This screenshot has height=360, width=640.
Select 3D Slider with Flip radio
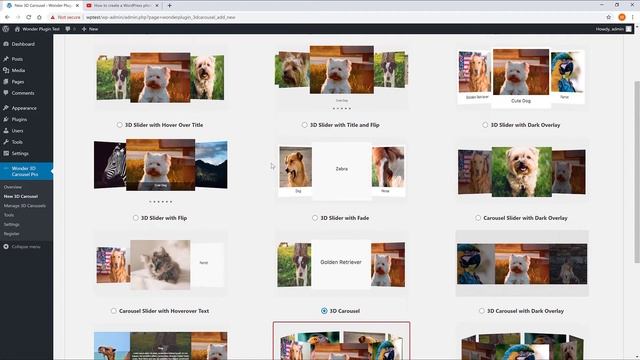click(136, 218)
